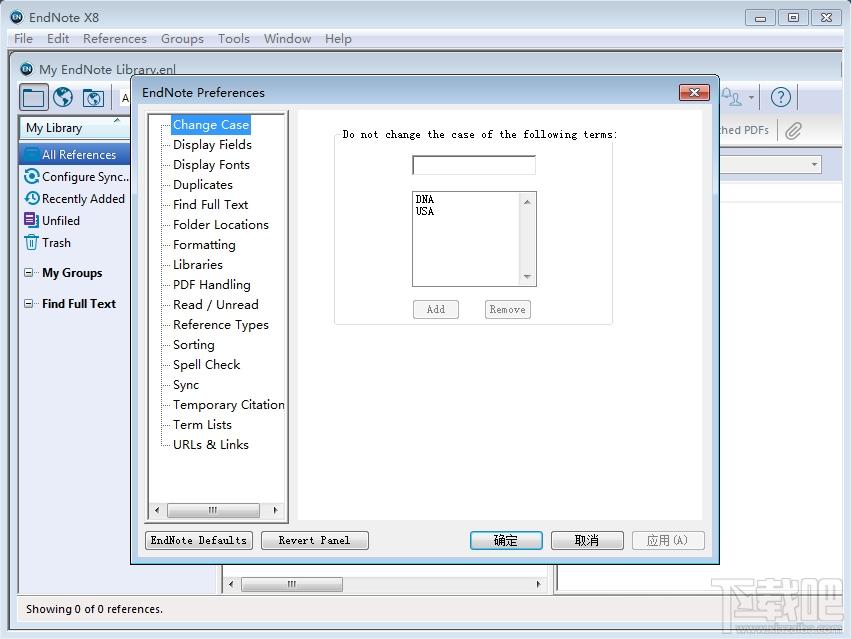Viewport: 851px width, 639px height.
Task: Collapse the Find Full Text group
Action: tap(28, 303)
